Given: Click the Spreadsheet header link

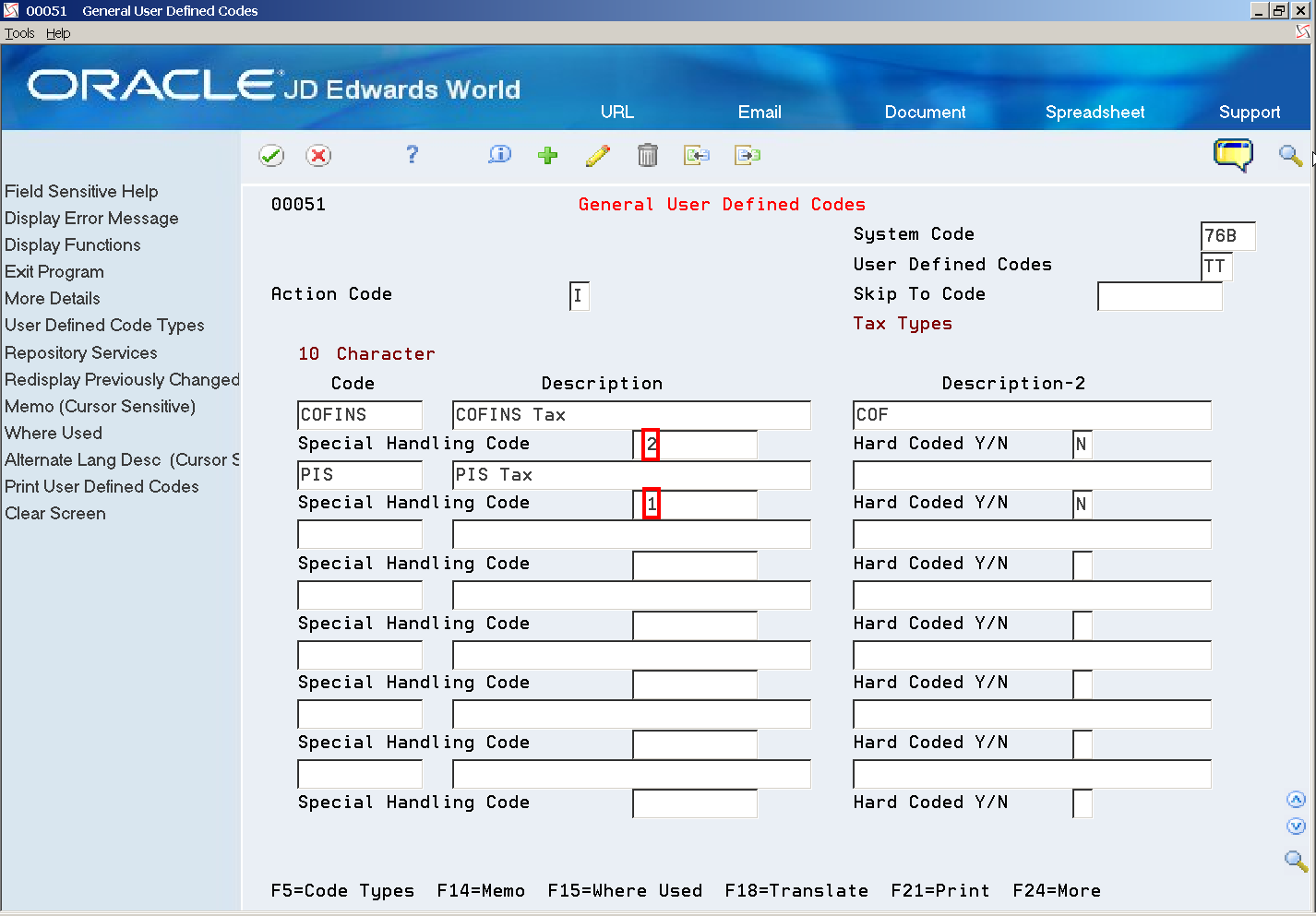Looking at the screenshot, I should pos(1095,112).
